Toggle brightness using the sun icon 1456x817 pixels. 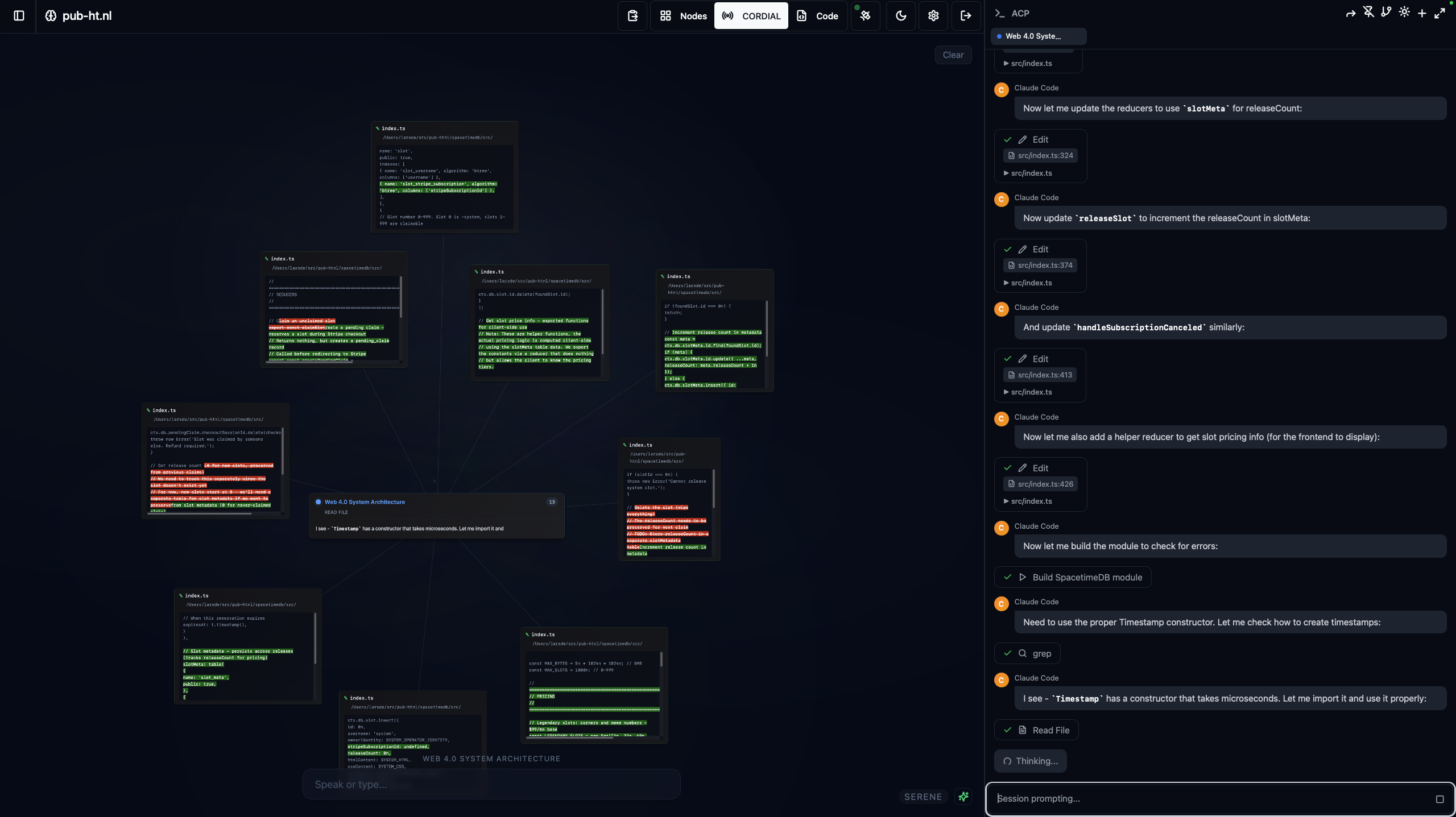pyautogui.click(x=1404, y=11)
